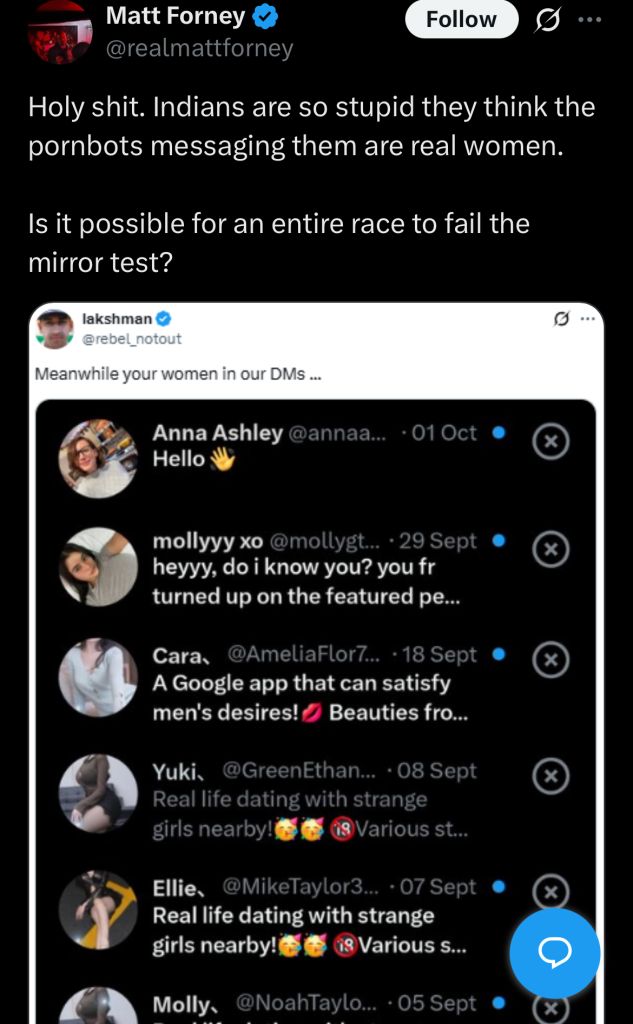Click the @rebel_notout handle
This screenshot has width=633, height=1024.
[x=131, y=339]
